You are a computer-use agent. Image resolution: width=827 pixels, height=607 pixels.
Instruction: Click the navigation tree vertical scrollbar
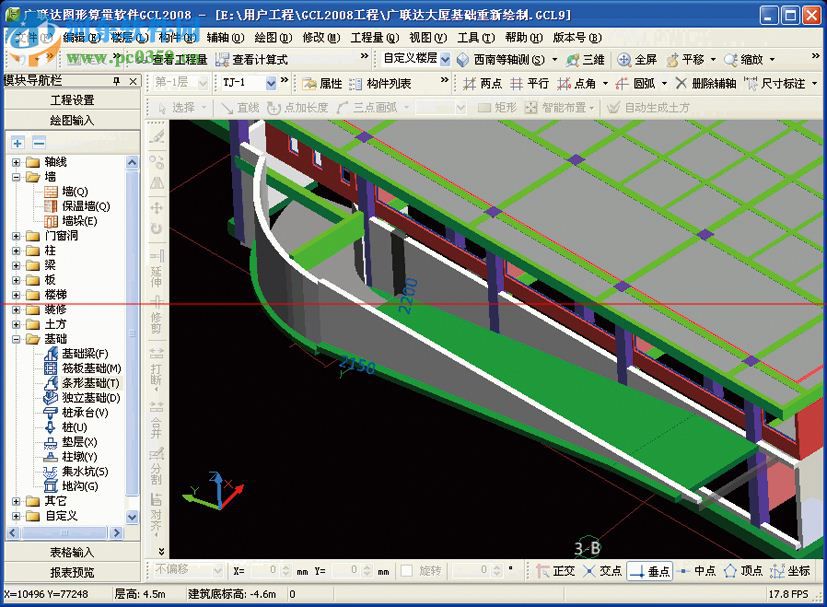coord(132,340)
